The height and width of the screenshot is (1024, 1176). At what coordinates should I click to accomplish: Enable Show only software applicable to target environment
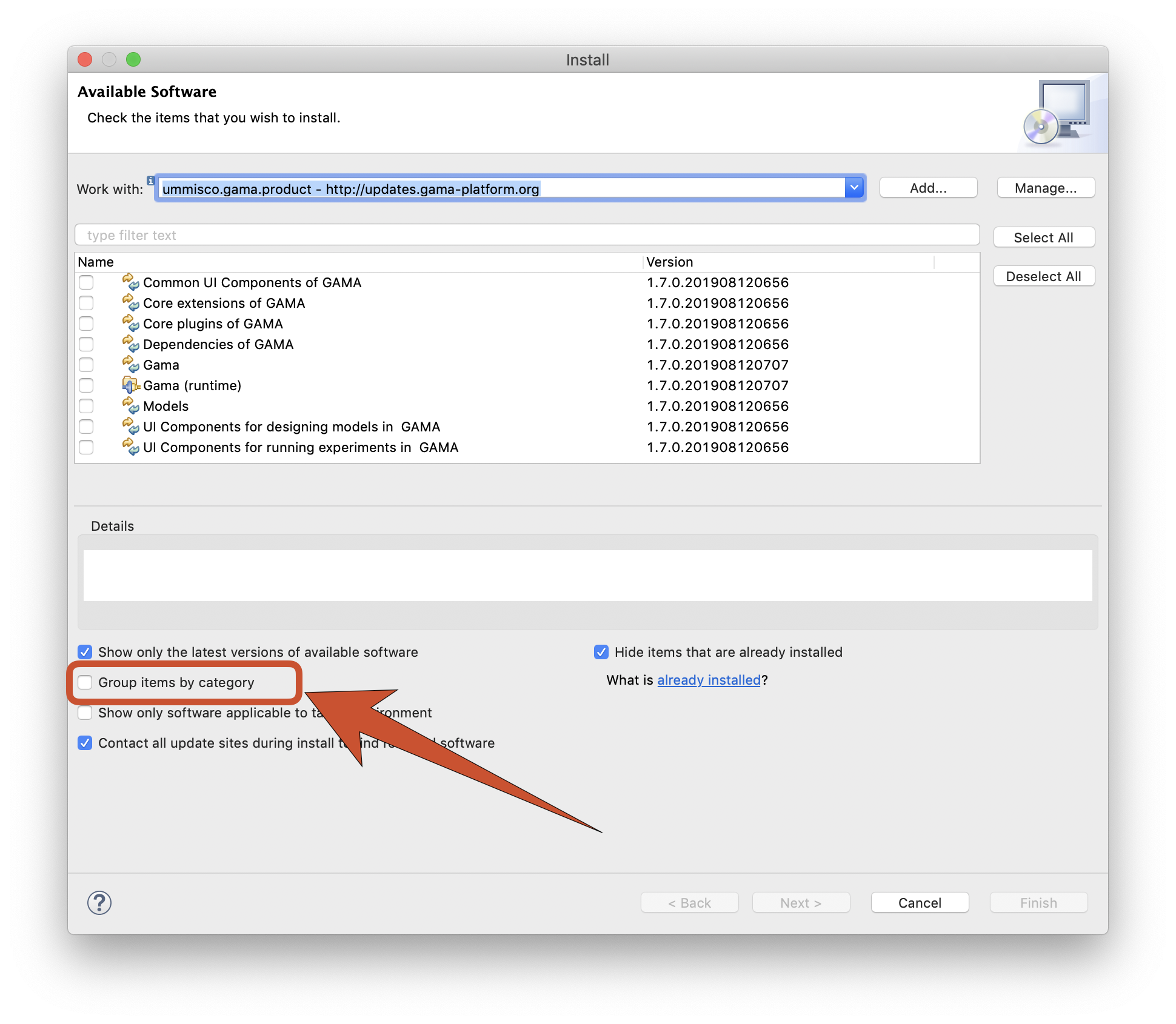click(85, 713)
